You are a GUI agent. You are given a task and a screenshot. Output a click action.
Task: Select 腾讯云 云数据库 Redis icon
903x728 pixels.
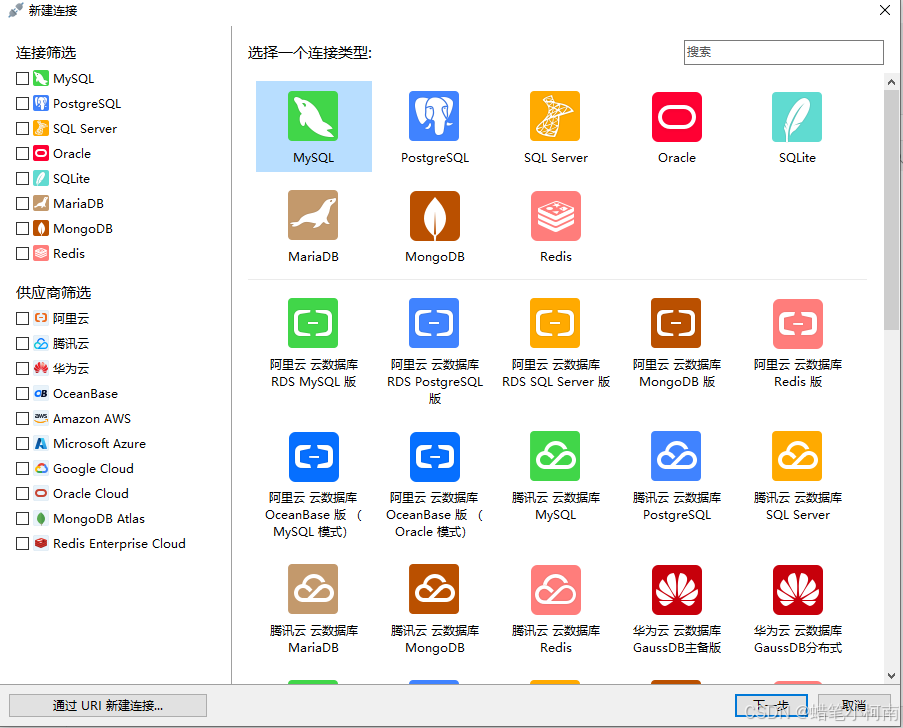(x=556, y=590)
